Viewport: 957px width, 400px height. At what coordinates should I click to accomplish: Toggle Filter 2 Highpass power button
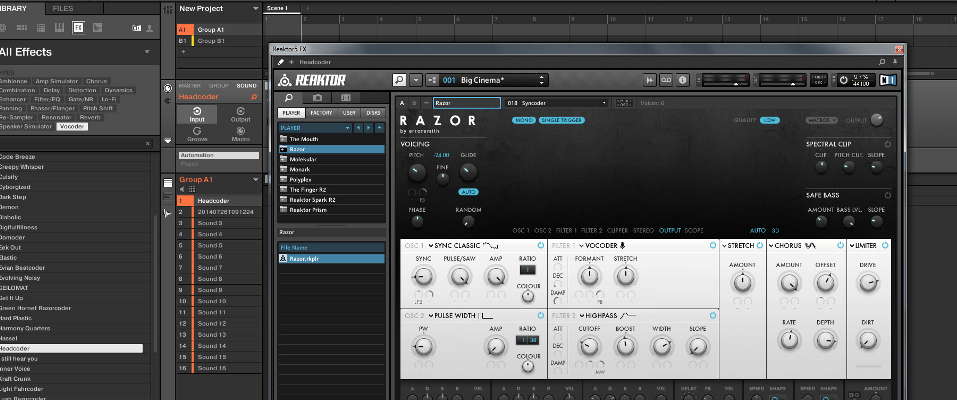(x=712, y=316)
